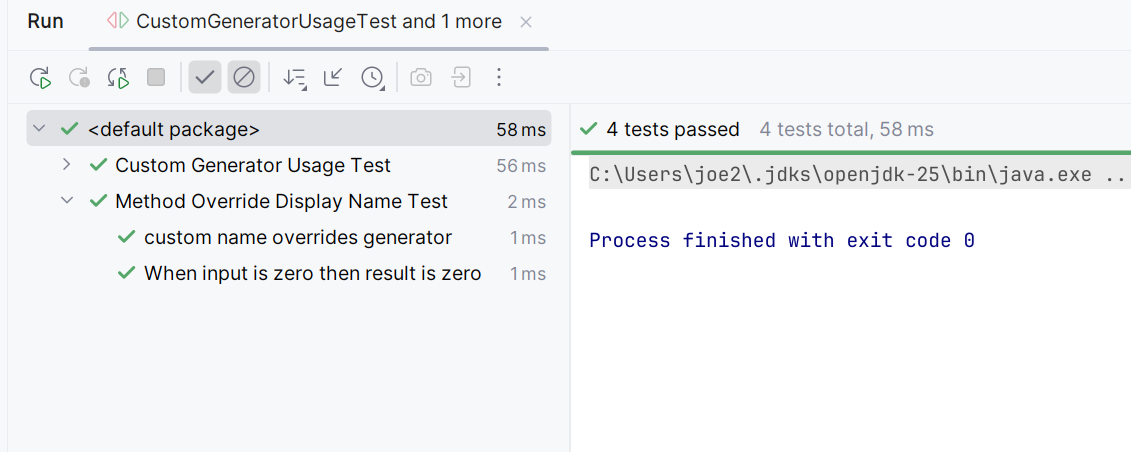Click the Rerun Failed Tests icon
The image size is (1131, 452).
coord(79,77)
